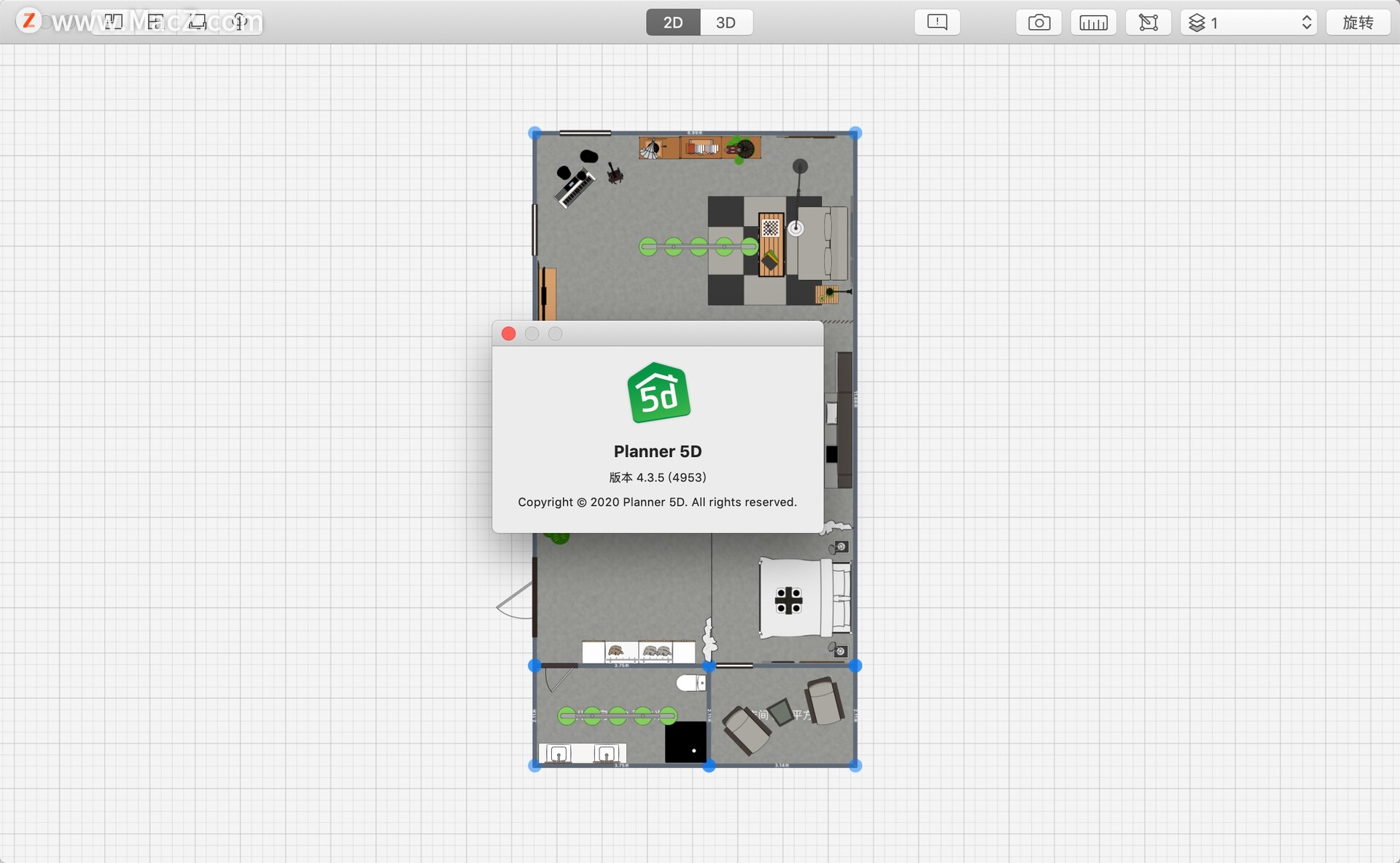Toggle the ruler measurements icon

(1093, 23)
